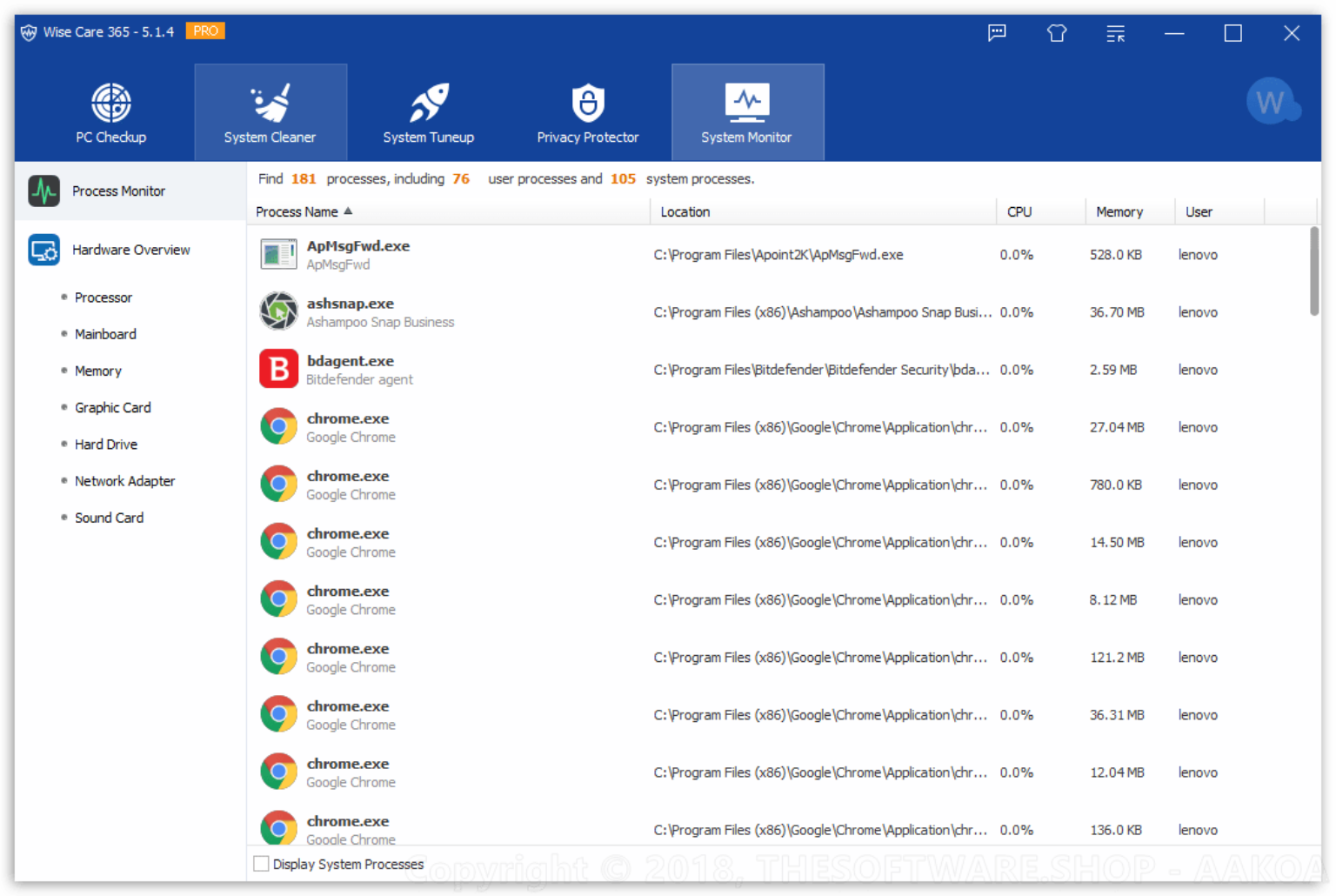
Task: Click Chrome icon in the 14.50 MB row
Action: point(278,541)
